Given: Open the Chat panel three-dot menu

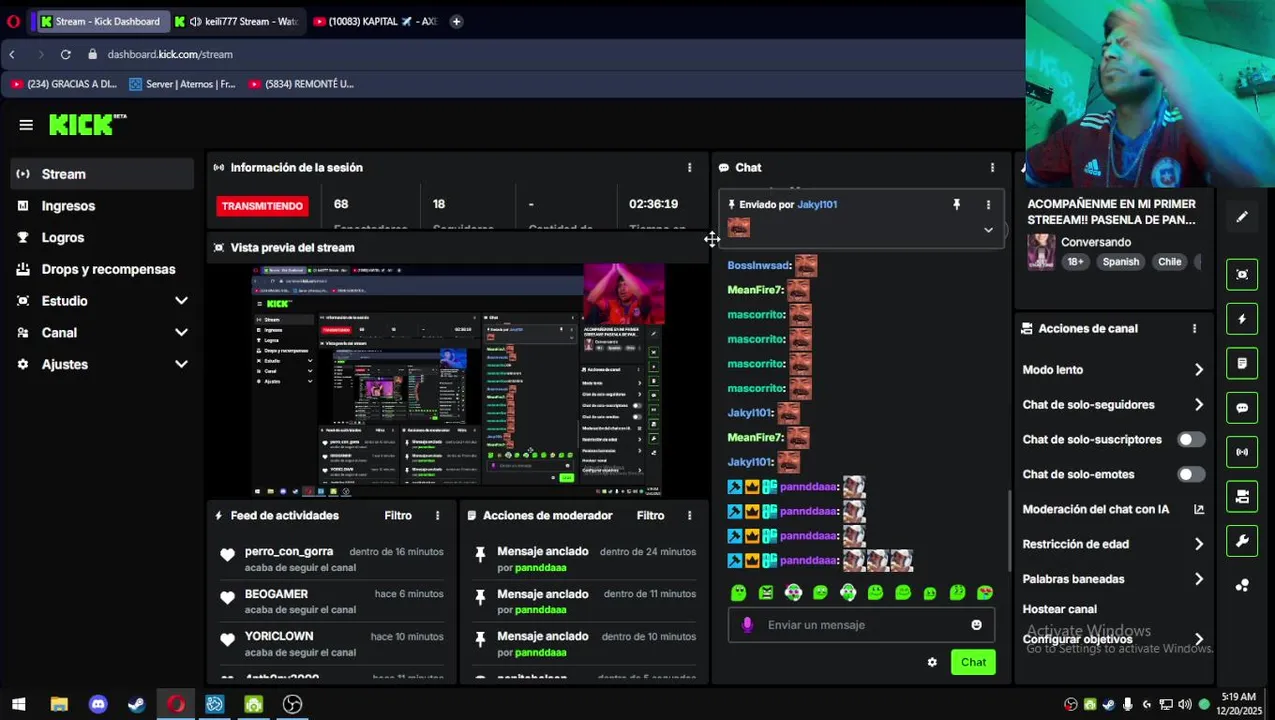Looking at the screenshot, I should click(x=992, y=168).
